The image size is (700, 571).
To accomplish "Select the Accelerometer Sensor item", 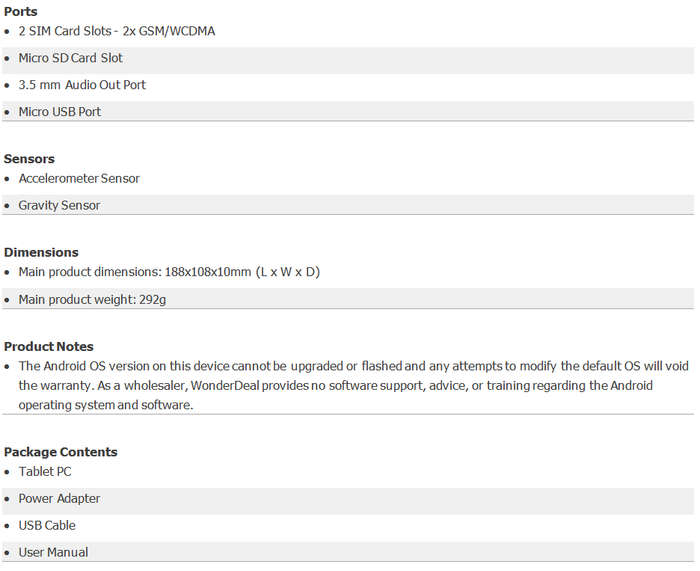I will 79,179.
